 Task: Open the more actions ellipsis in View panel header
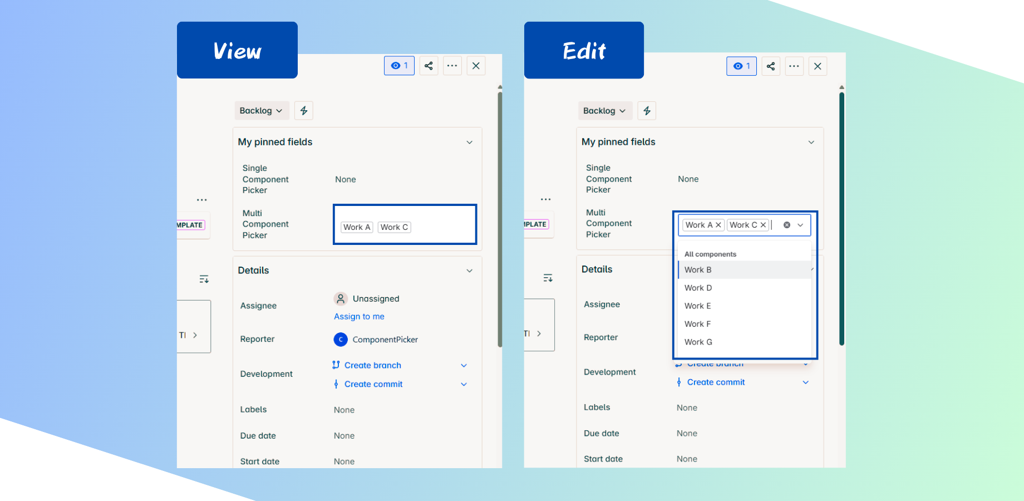(453, 66)
